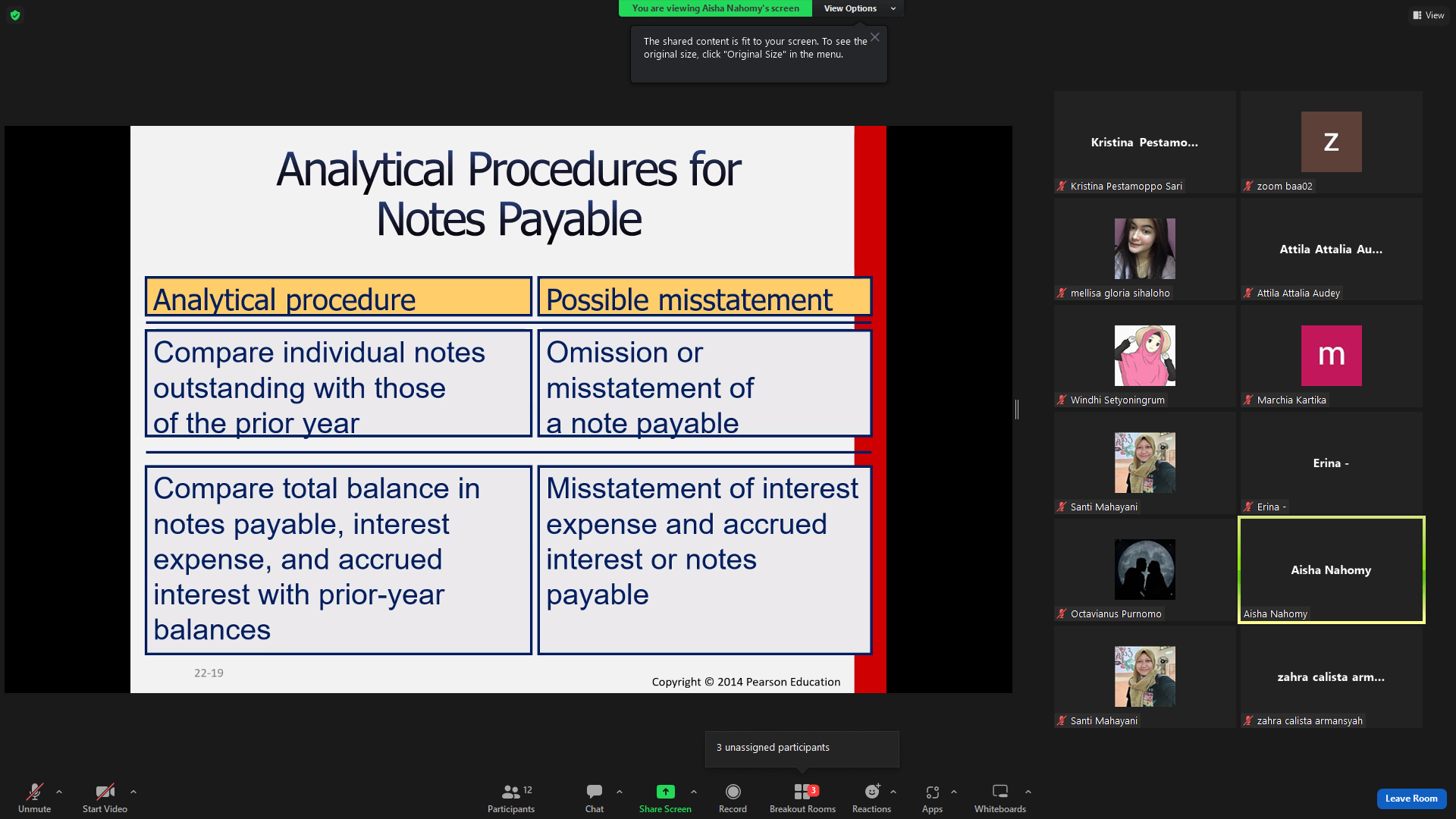1456x819 pixels.
Task: Expand the Whiteboards options arrow
Action: pyautogui.click(x=1028, y=792)
